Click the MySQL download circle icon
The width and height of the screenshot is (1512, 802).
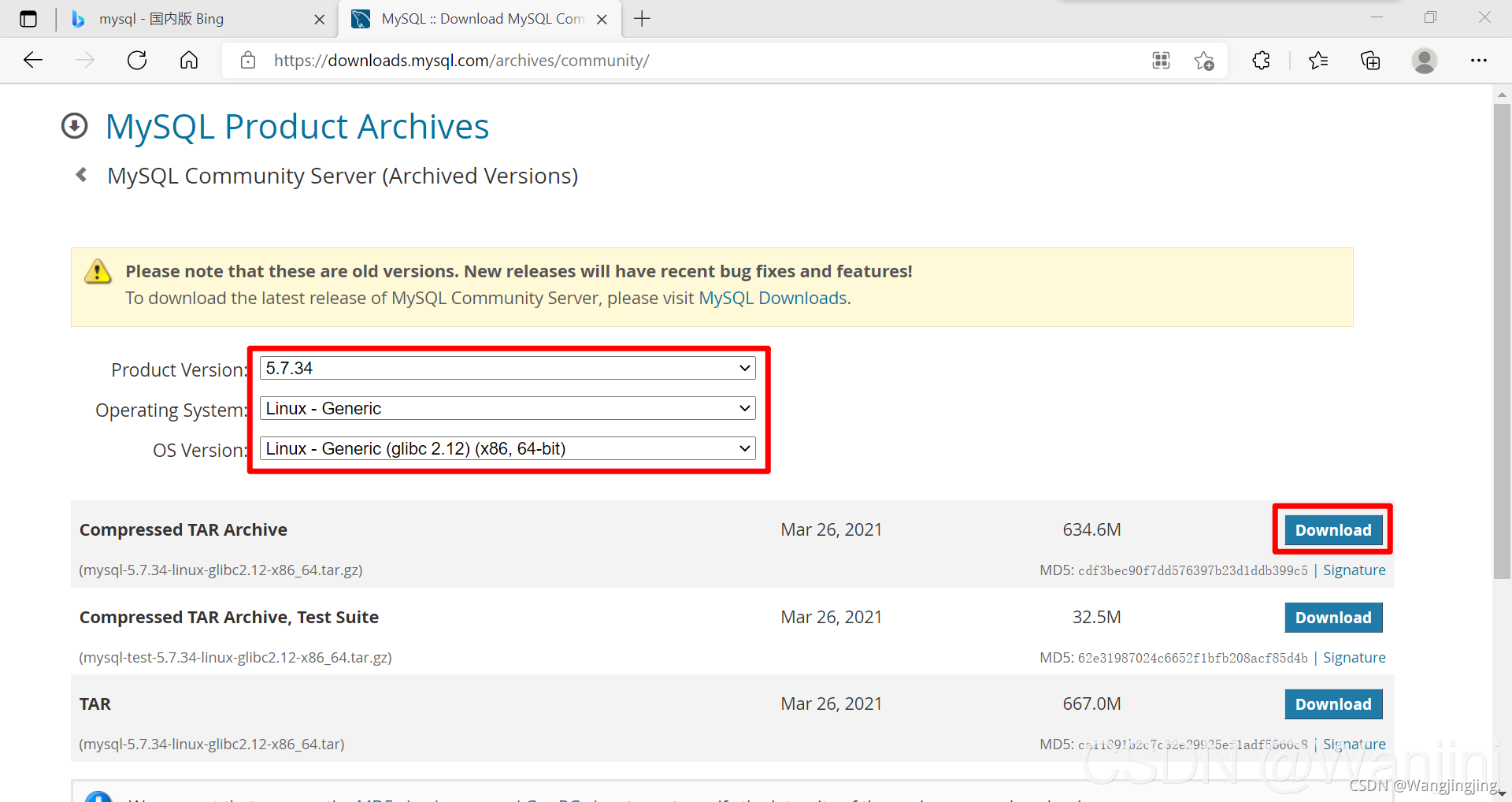(75, 126)
